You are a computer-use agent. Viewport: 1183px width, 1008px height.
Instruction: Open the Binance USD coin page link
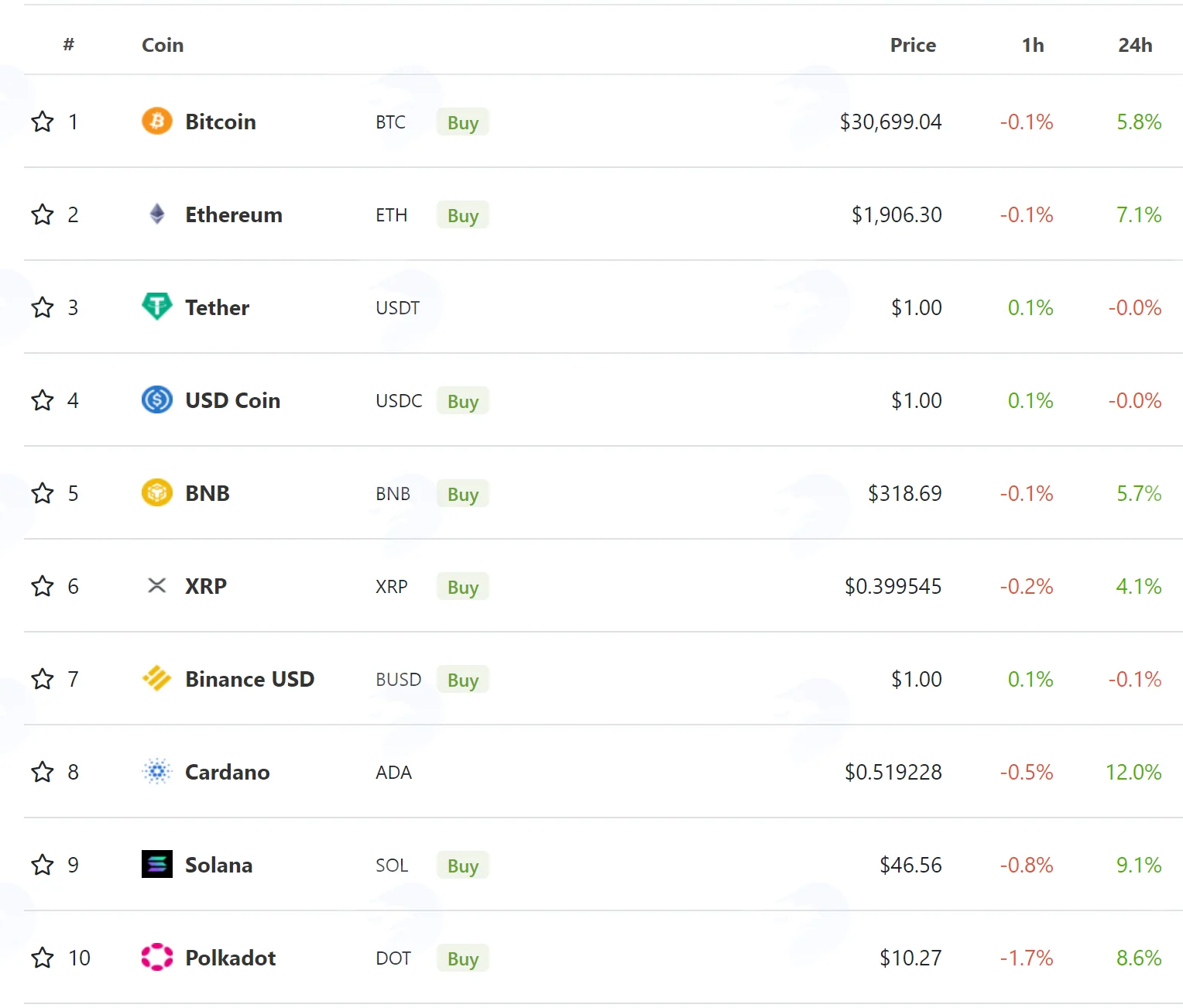[249, 679]
